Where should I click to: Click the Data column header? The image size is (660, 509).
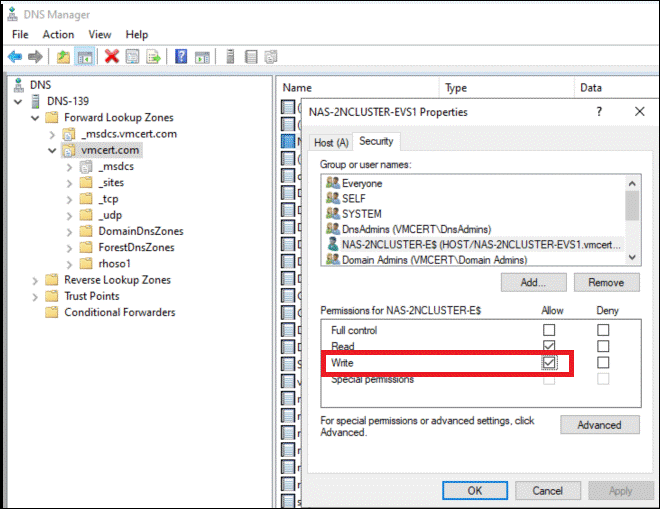617,88
